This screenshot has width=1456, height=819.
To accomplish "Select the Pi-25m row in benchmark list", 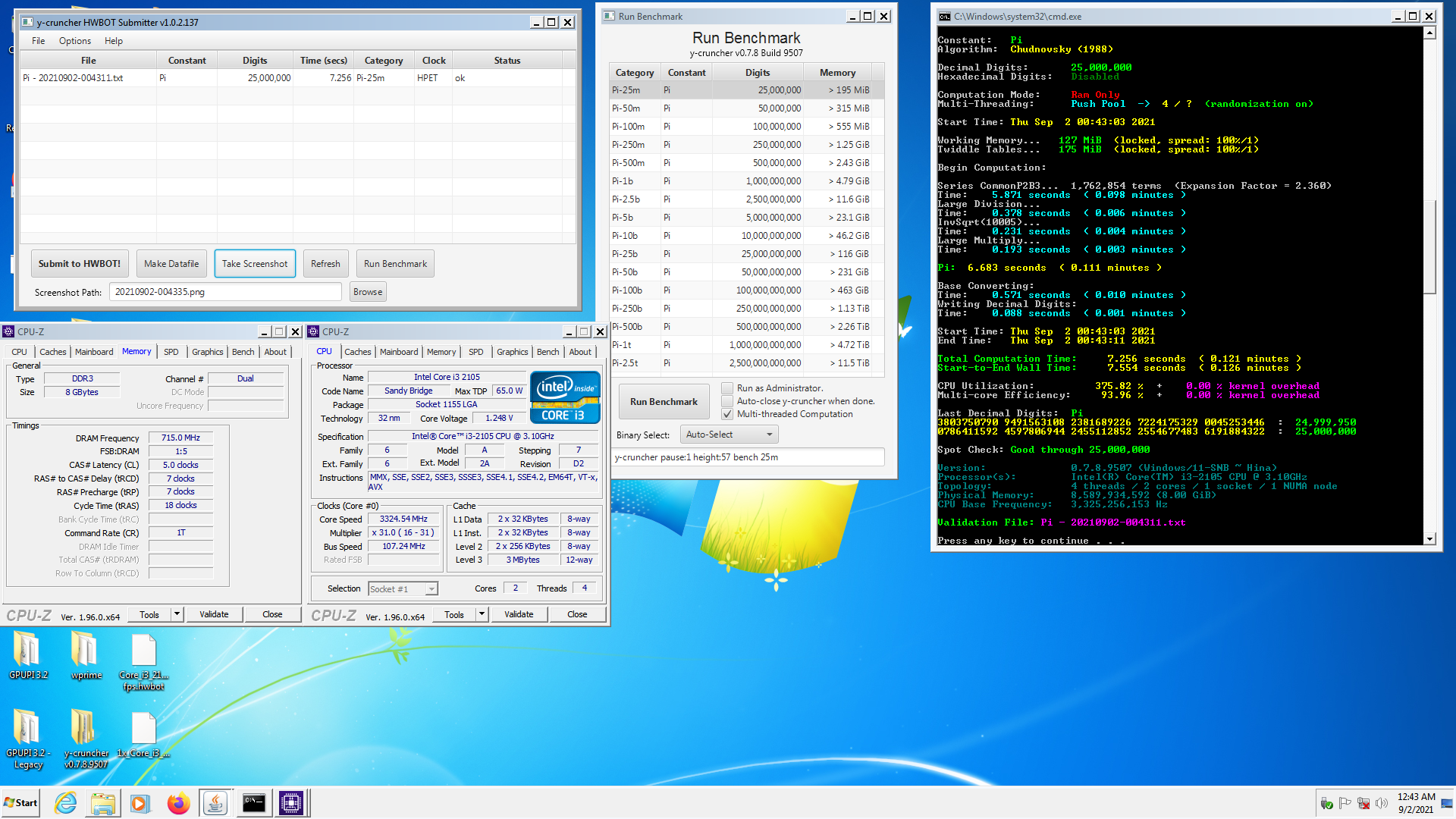I will coord(746,90).
